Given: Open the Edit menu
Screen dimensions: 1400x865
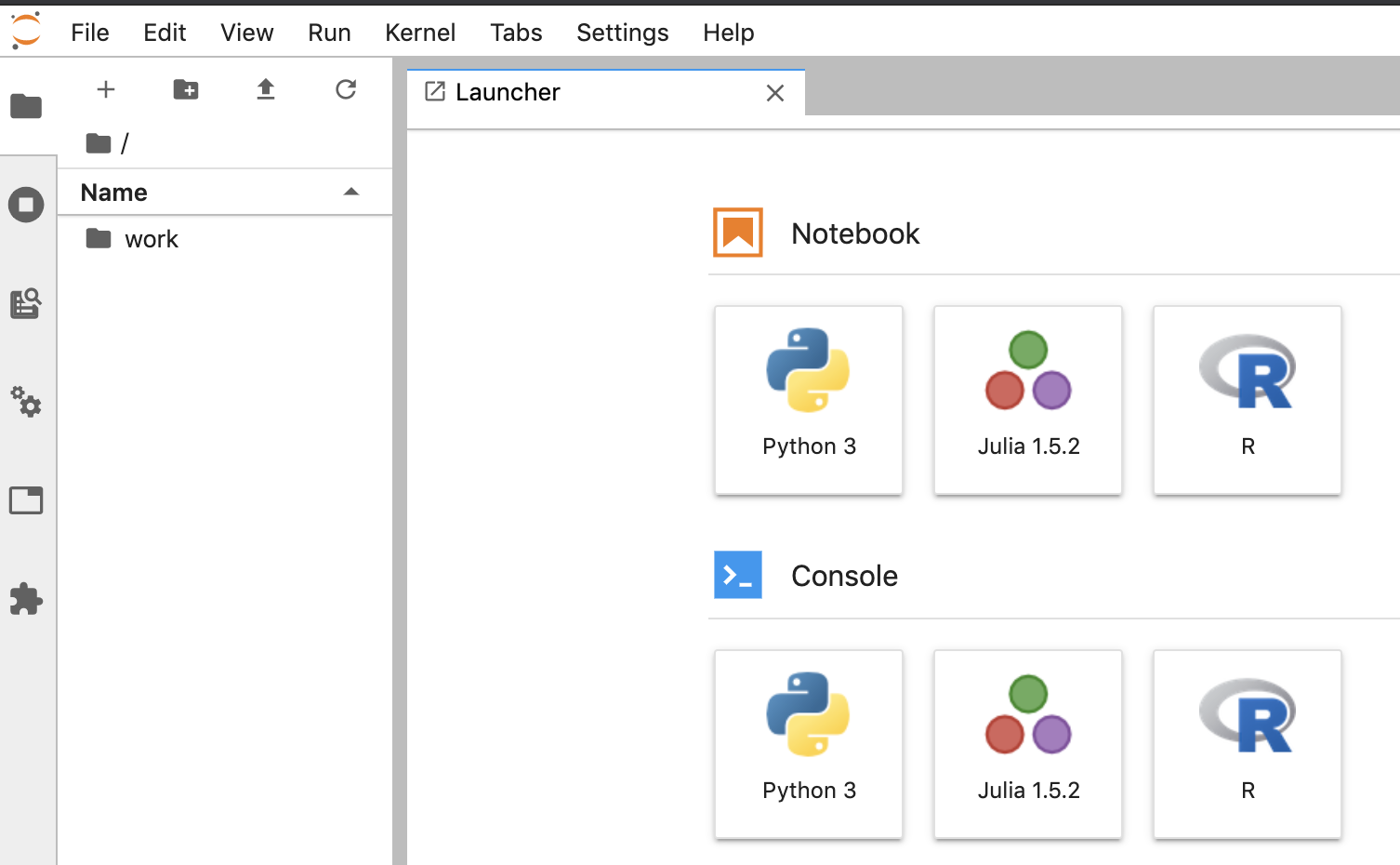Looking at the screenshot, I should coord(165,33).
